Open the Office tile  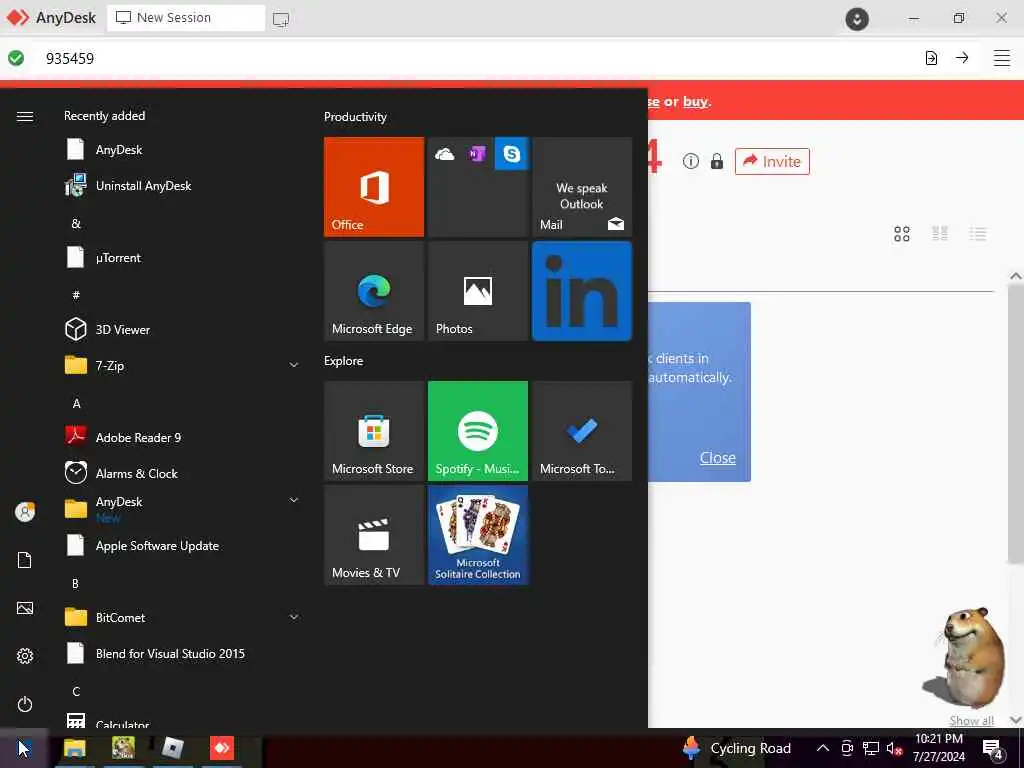point(374,187)
